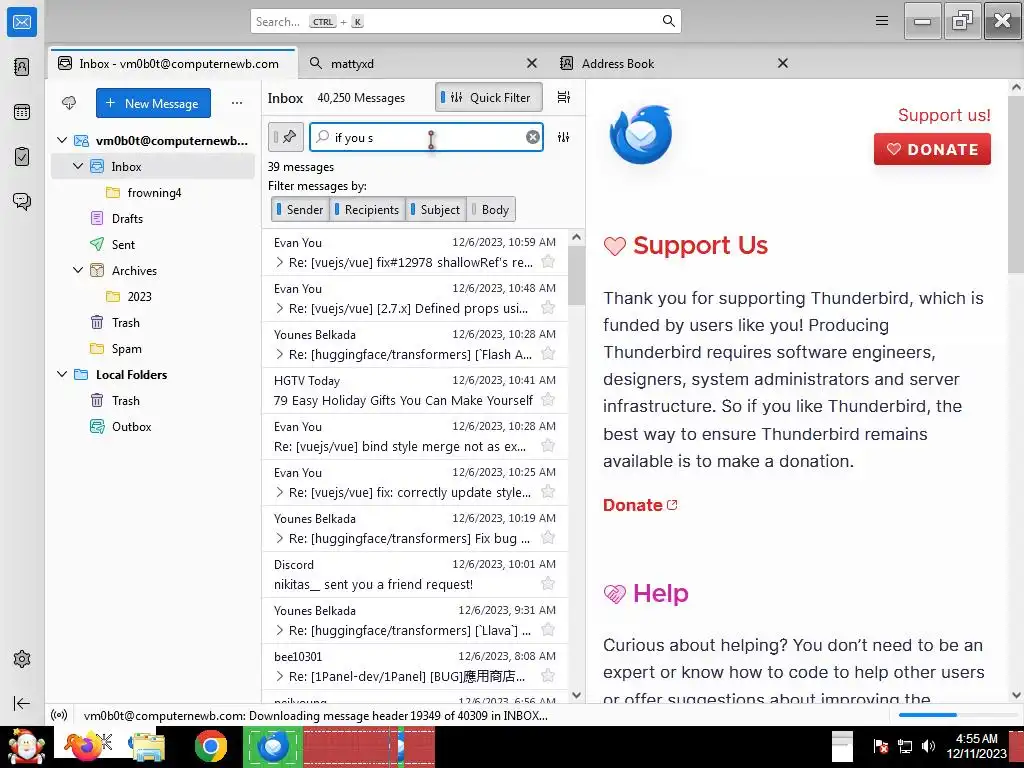Toggle the Sender filter button
Viewport: 1024px width, 768px height.
(x=300, y=210)
